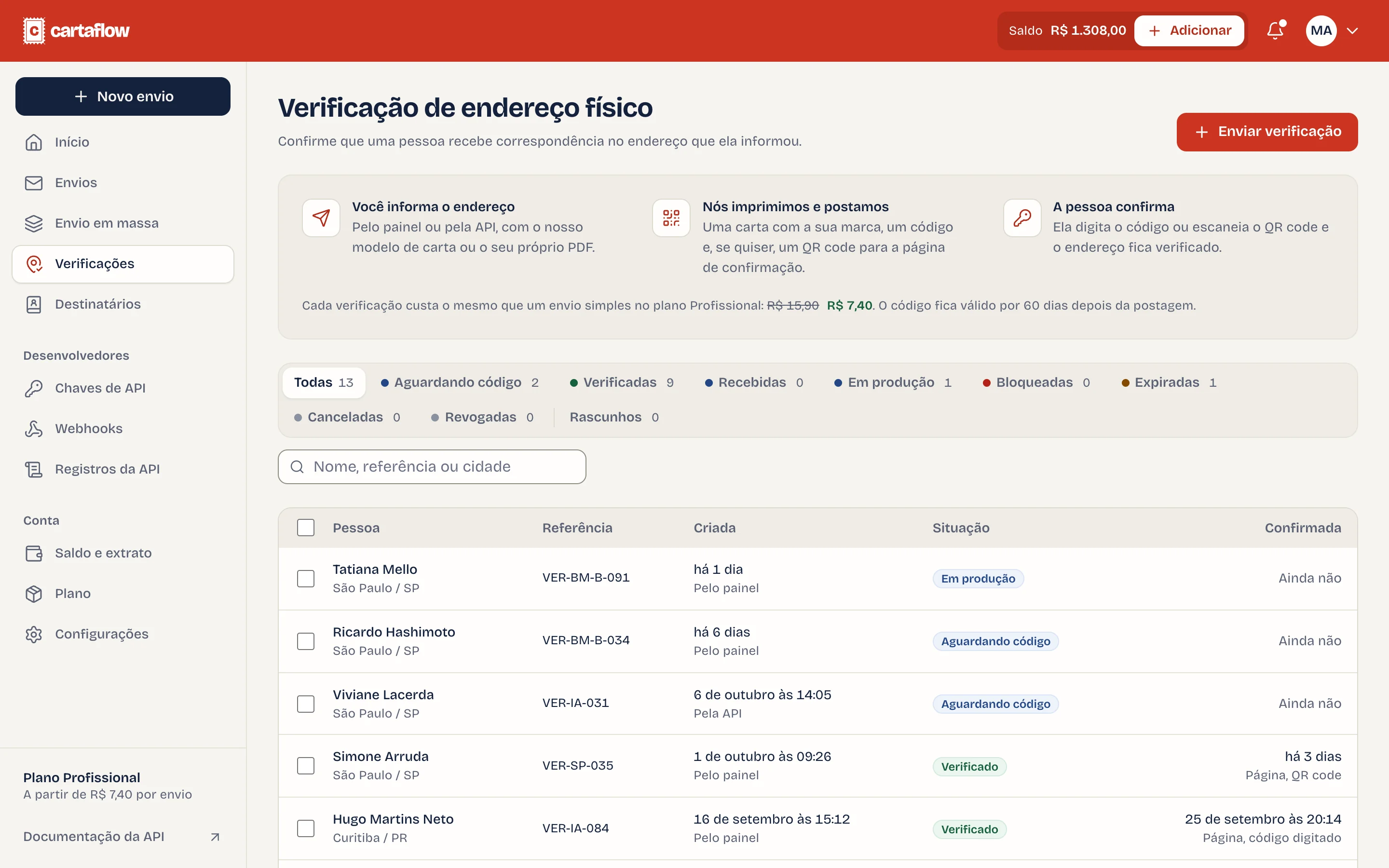Click the key icon beside A pessoa confirma

(1022, 218)
